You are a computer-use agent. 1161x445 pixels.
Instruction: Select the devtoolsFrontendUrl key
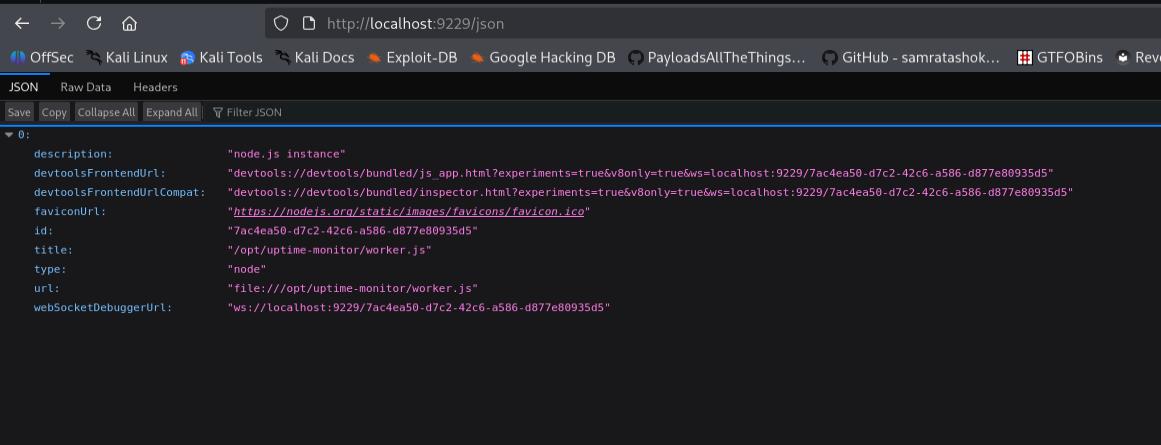click(x=100, y=173)
